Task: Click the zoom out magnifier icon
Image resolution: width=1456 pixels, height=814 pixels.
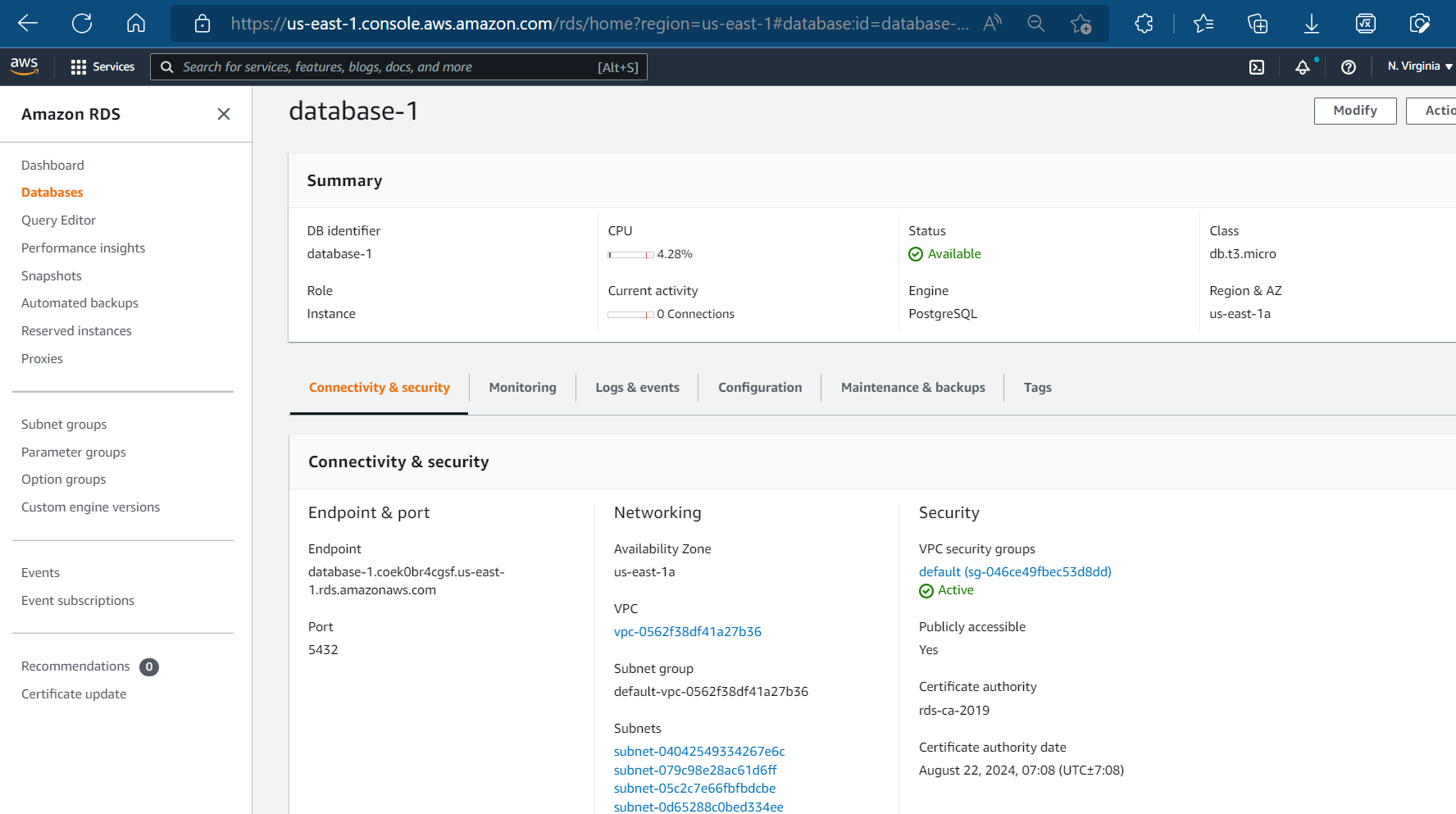Action: click(x=1036, y=24)
